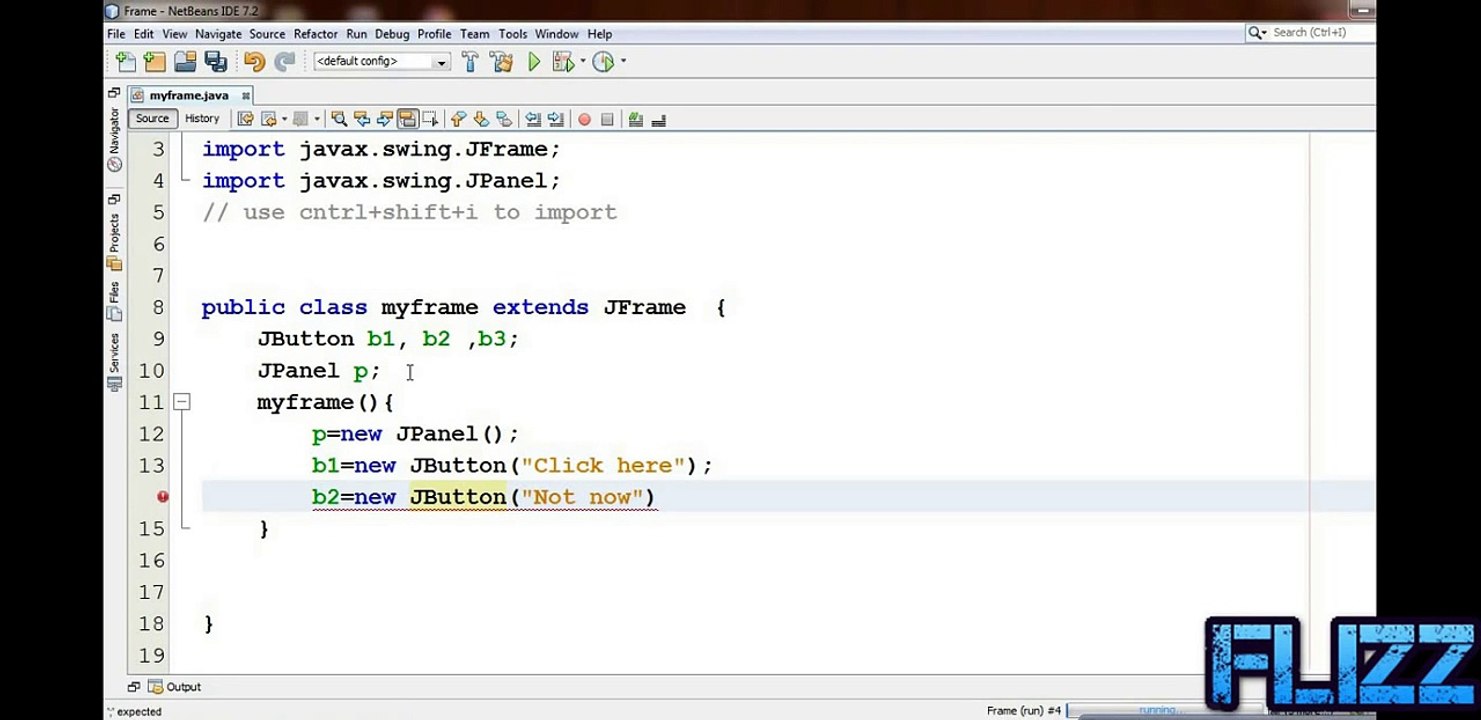The width and height of the screenshot is (1481, 720).
Task: Collapse the myframe constructor fold
Action: pyautogui.click(x=181, y=402)
